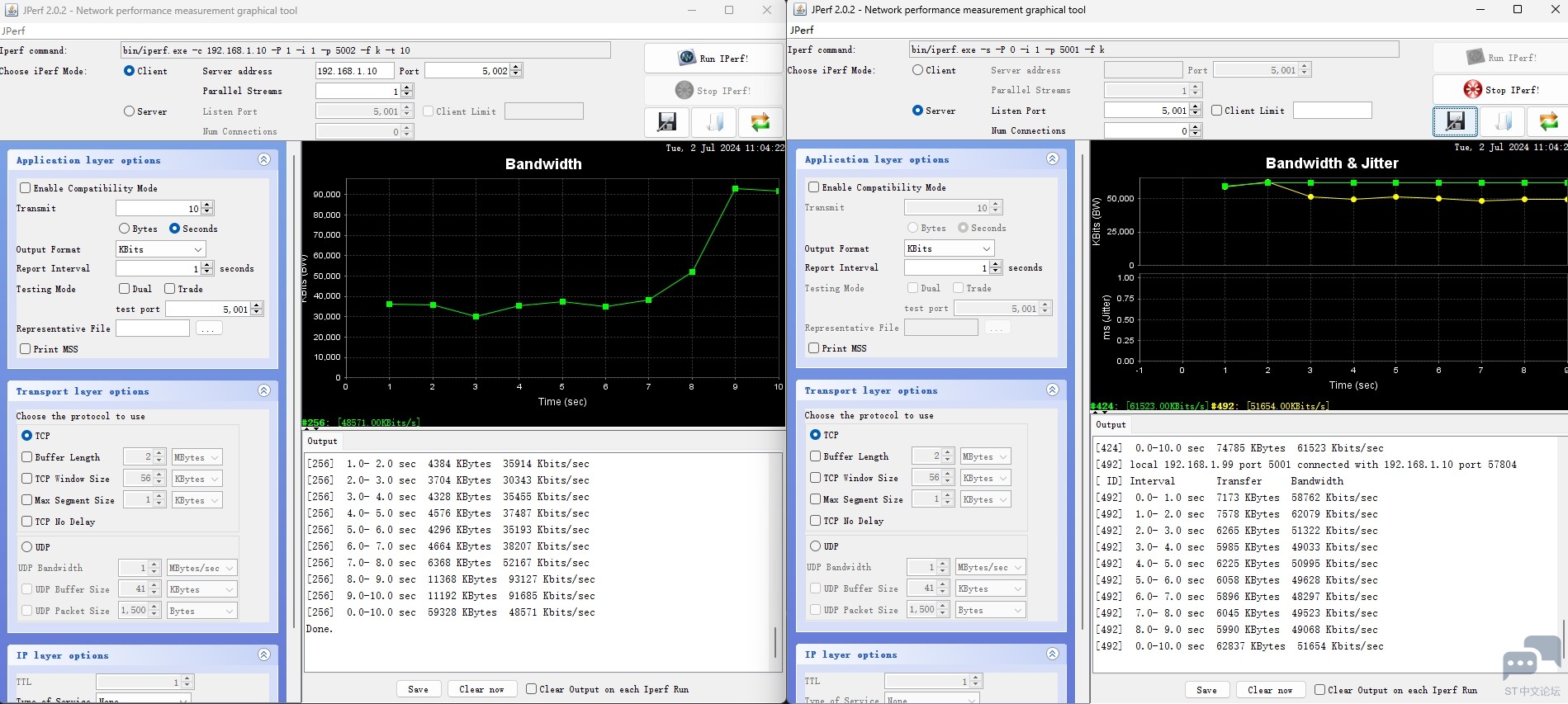Collapse Application layer options in right window
1568x704 pixels.
click(1053, 159)
